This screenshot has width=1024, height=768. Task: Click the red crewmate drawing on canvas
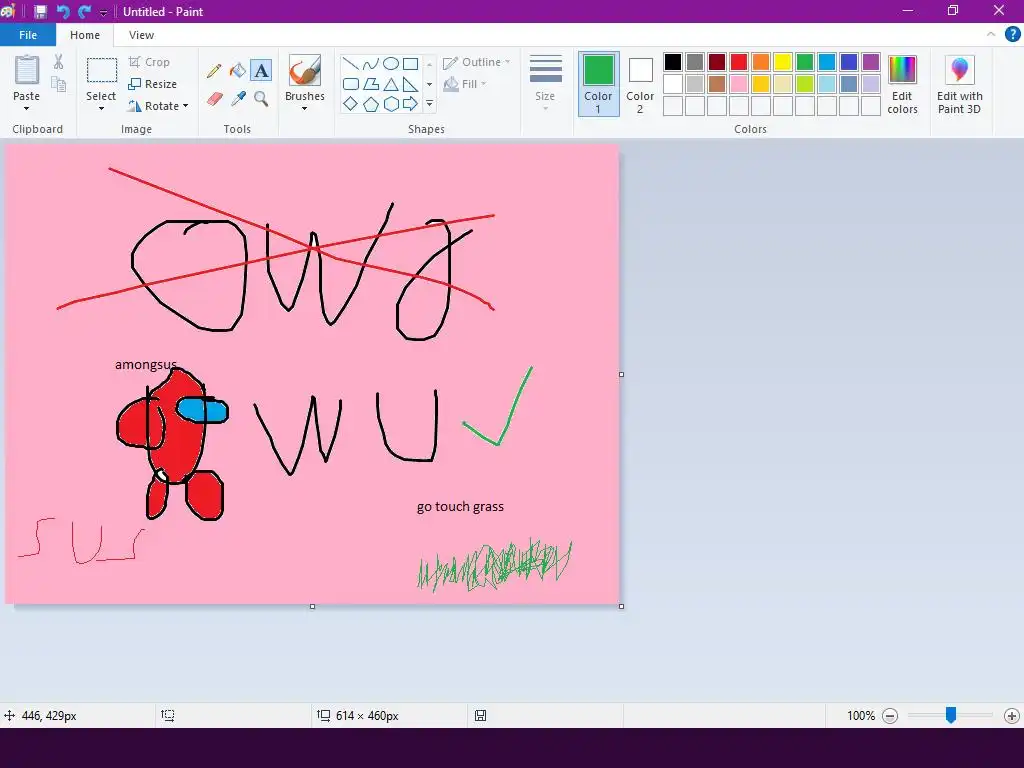click(172, 444)
